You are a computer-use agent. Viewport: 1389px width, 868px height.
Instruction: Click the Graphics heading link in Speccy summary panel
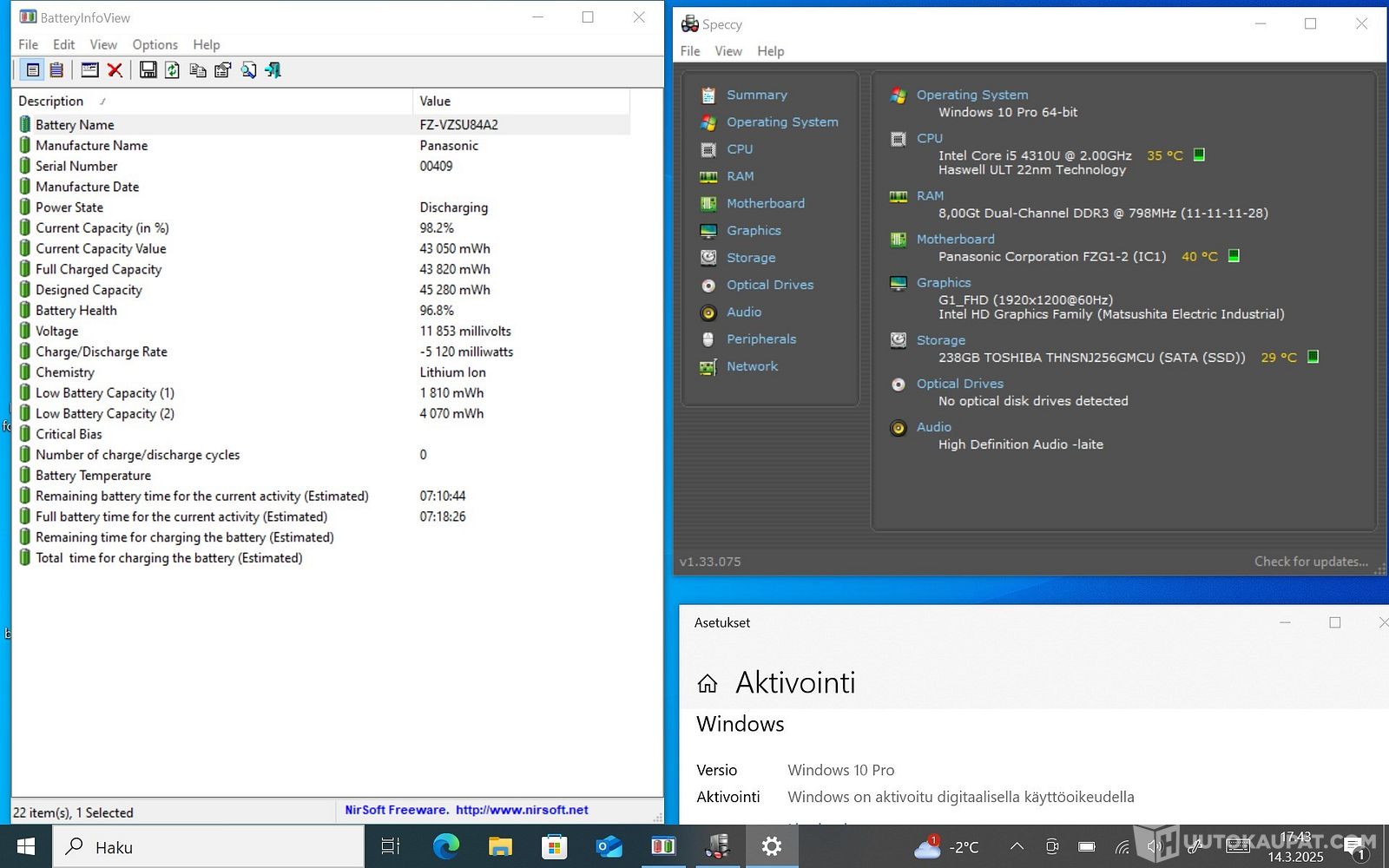click(944, 283)
